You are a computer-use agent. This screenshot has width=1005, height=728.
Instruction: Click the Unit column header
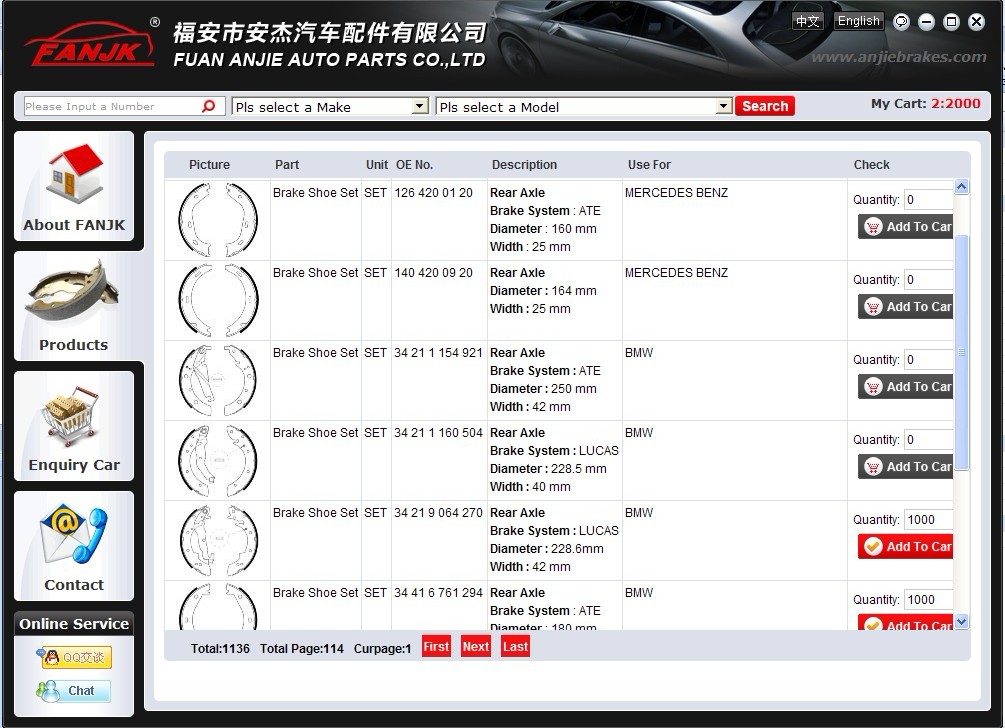[377, 165]
